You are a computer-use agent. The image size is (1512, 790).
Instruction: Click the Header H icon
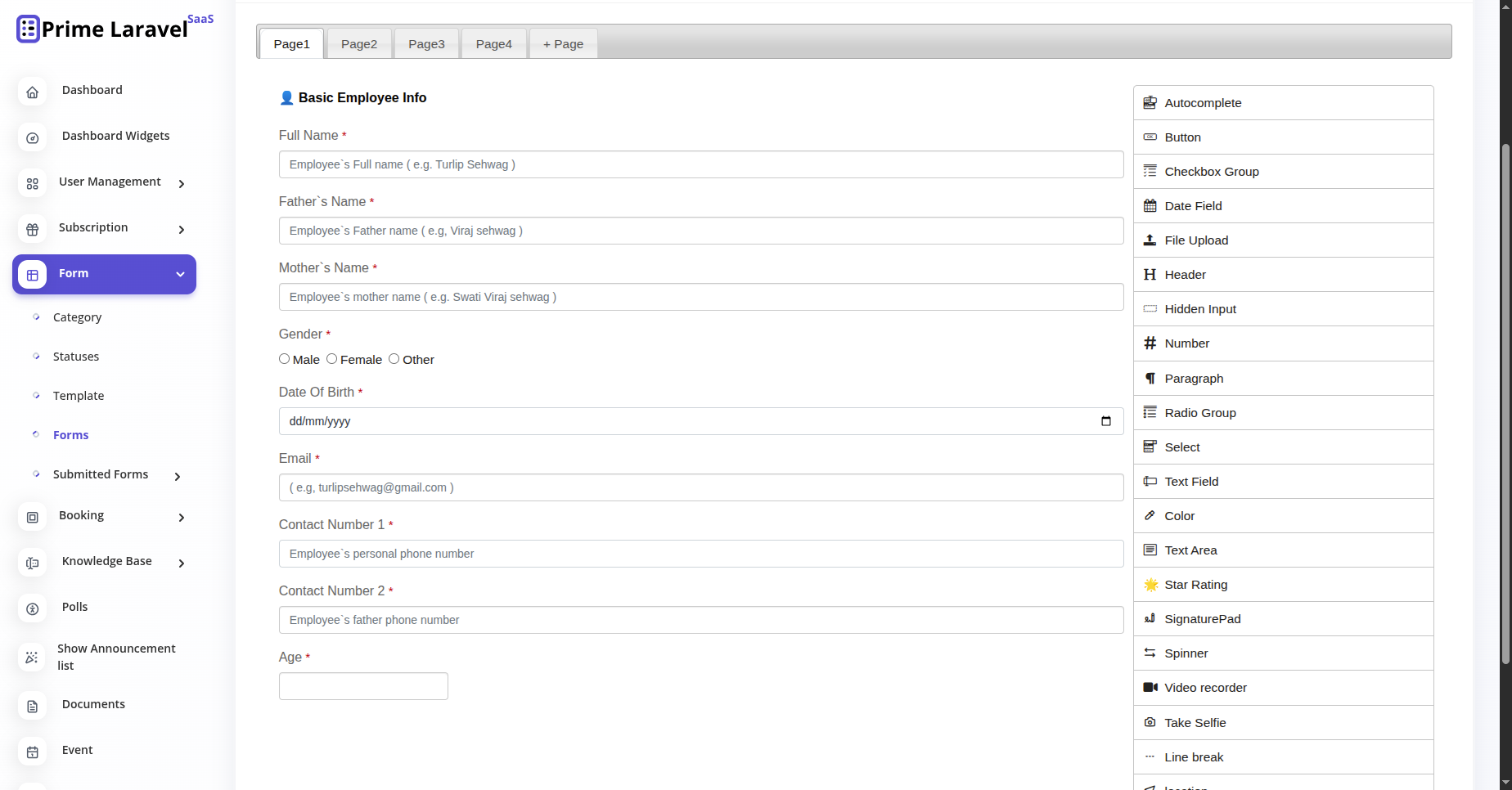tap(1150, 274)
